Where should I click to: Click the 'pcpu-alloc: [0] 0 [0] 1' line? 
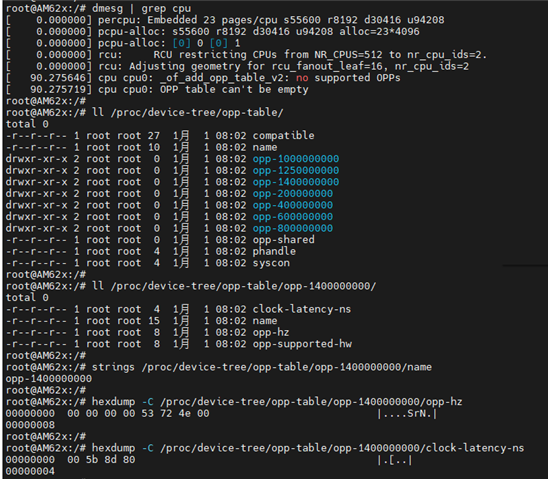[x=123, y=43]
